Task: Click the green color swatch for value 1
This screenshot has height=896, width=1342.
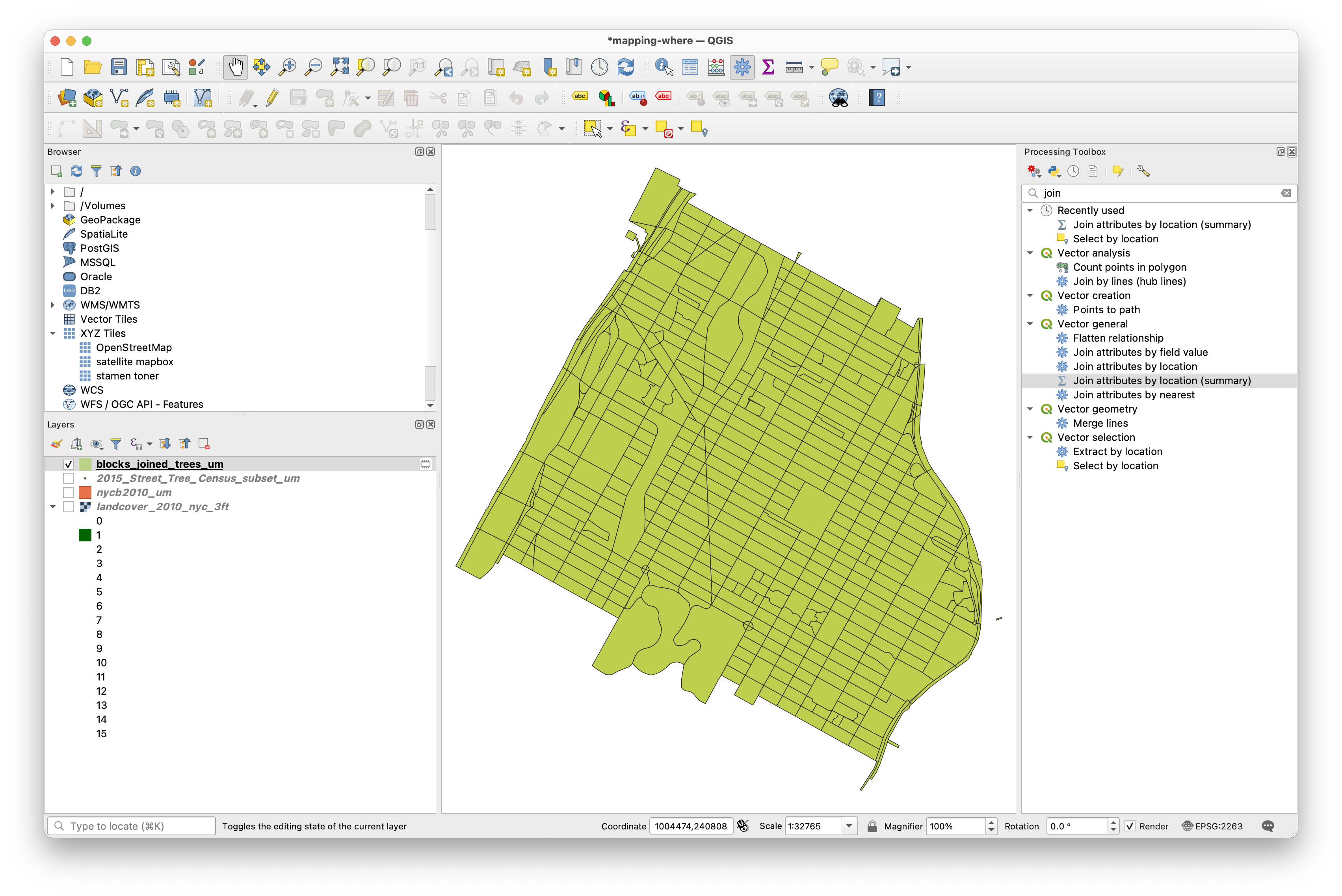Action: 85,534
